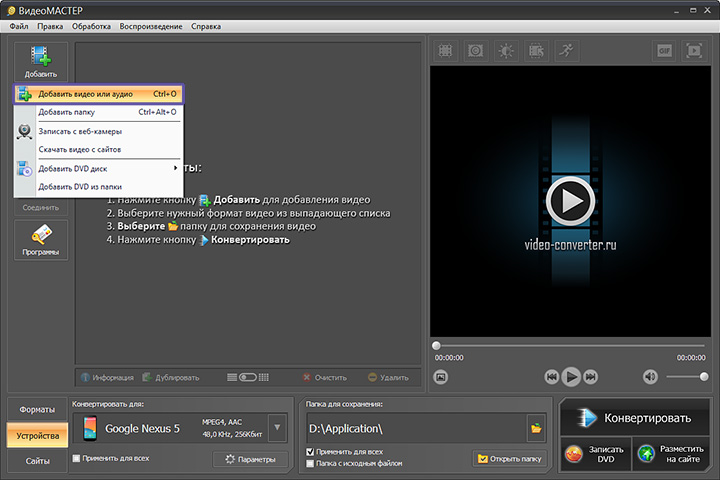Browse folder icon next to save path
The width and height of the screenshot is (720, 480).
tap(536, 429)
